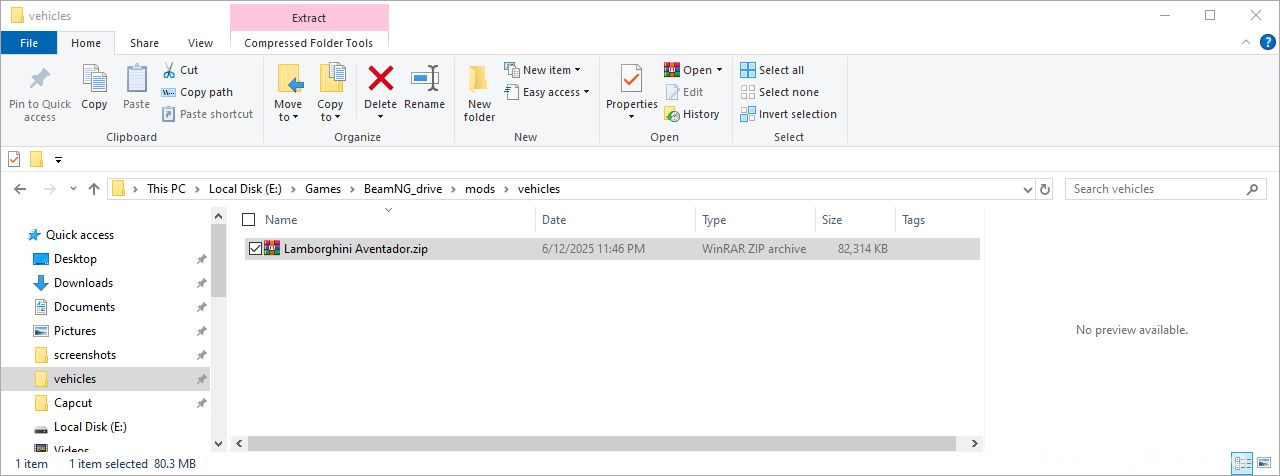The image size is (1280, 476).
Task: Open screenshots folder in navigation pane
Action: tap(85, 355)
